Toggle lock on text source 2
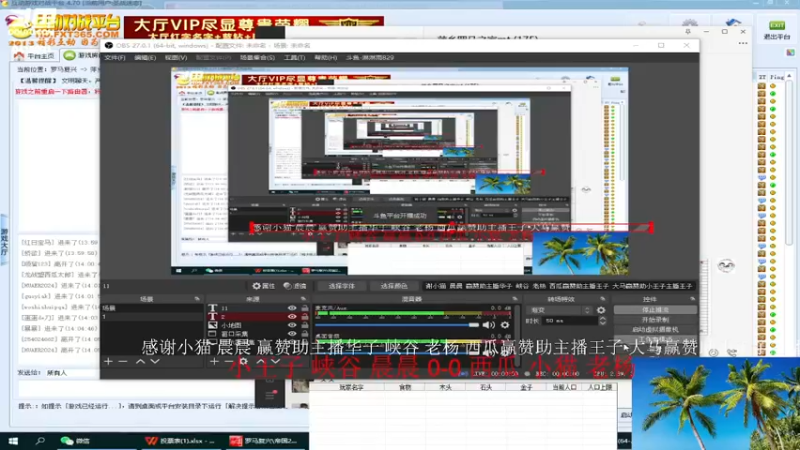 305,316
